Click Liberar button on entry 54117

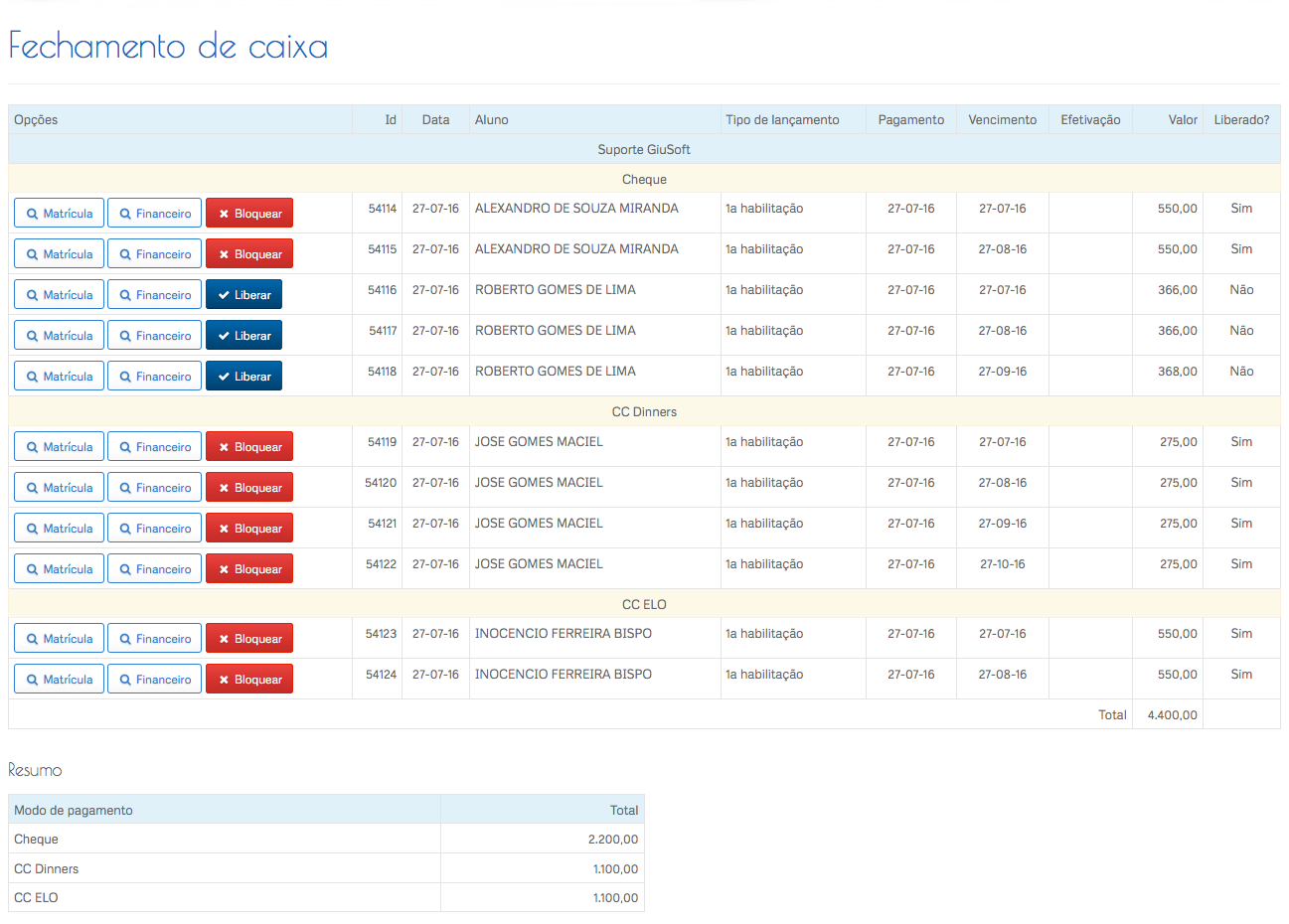pos(243,336)
